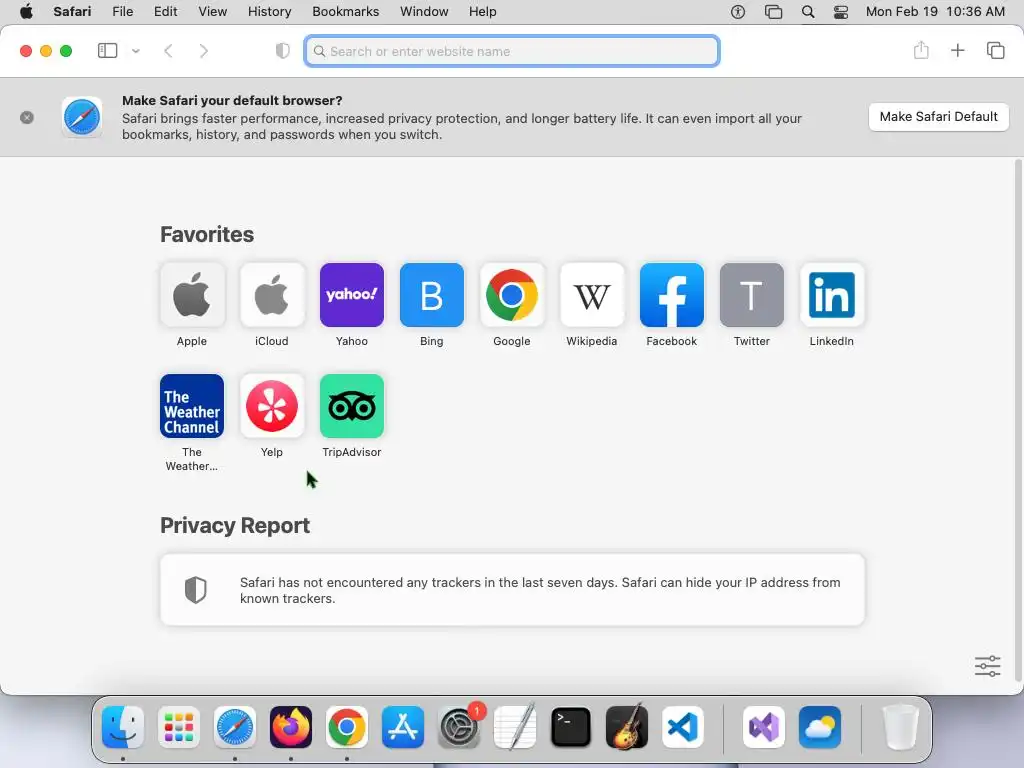Open Finder from the Dock

pos(123,727)
